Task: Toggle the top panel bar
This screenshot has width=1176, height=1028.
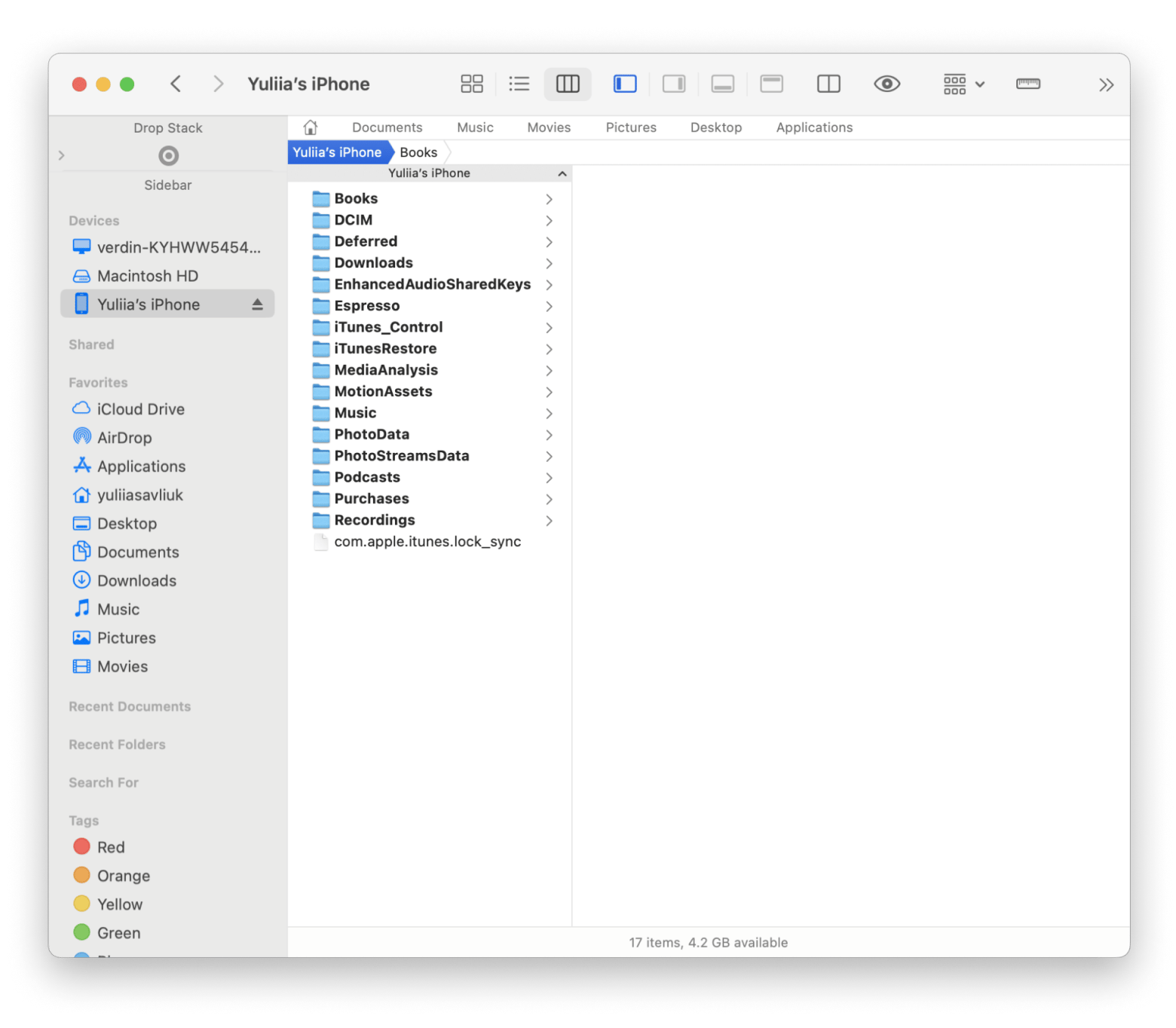Action: click(772, 84)
